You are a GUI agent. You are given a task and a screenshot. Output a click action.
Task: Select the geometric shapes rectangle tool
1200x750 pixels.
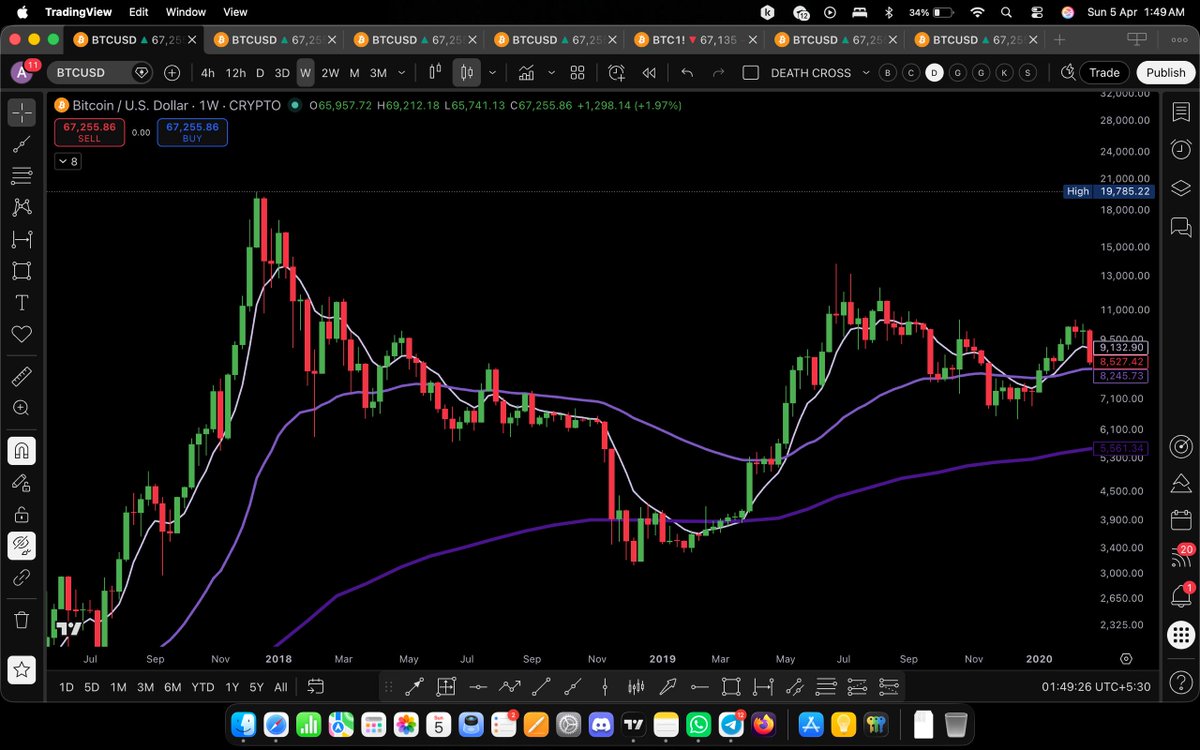click(x=22, y=271)
